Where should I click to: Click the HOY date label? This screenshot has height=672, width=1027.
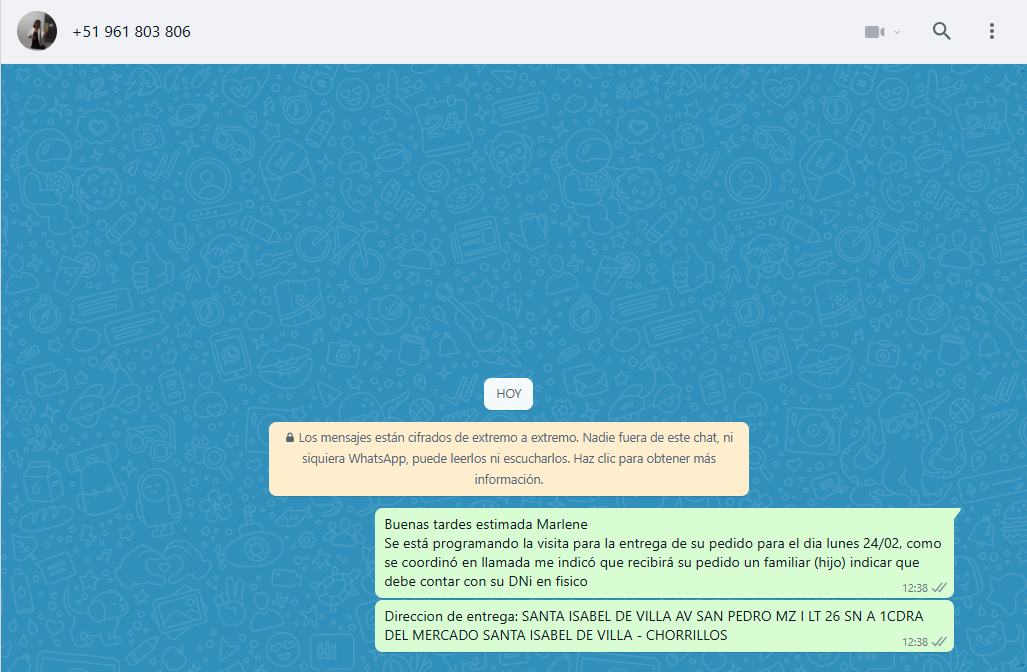point(508,394)
